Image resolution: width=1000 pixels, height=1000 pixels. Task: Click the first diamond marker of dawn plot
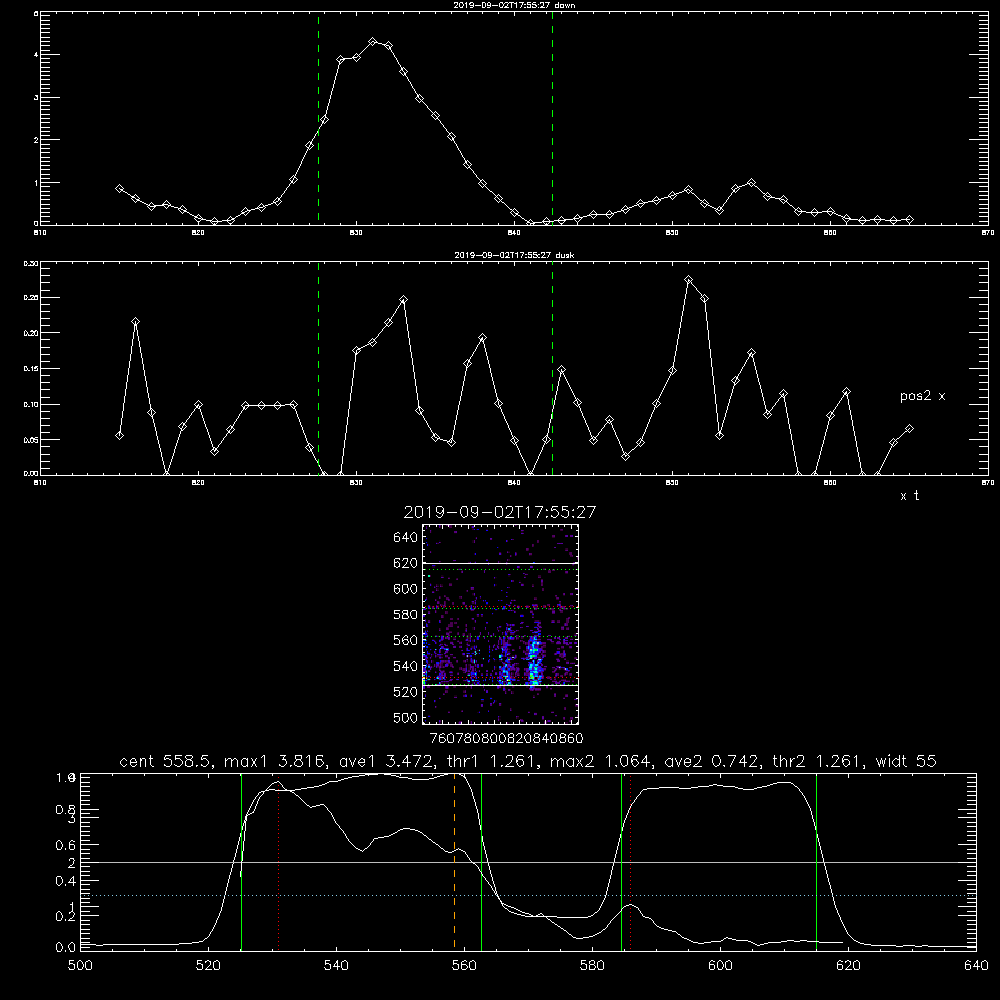[119, 189]
